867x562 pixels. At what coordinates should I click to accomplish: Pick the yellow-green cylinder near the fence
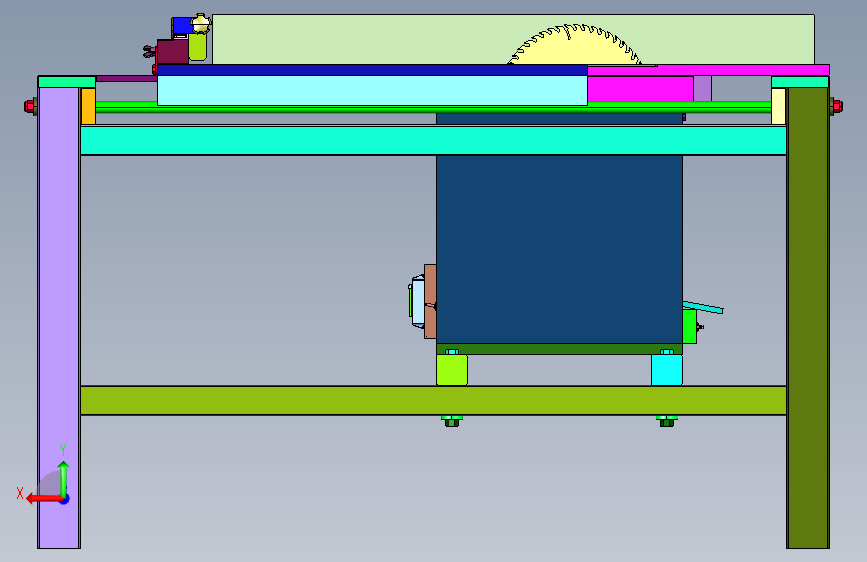(197, 46)
